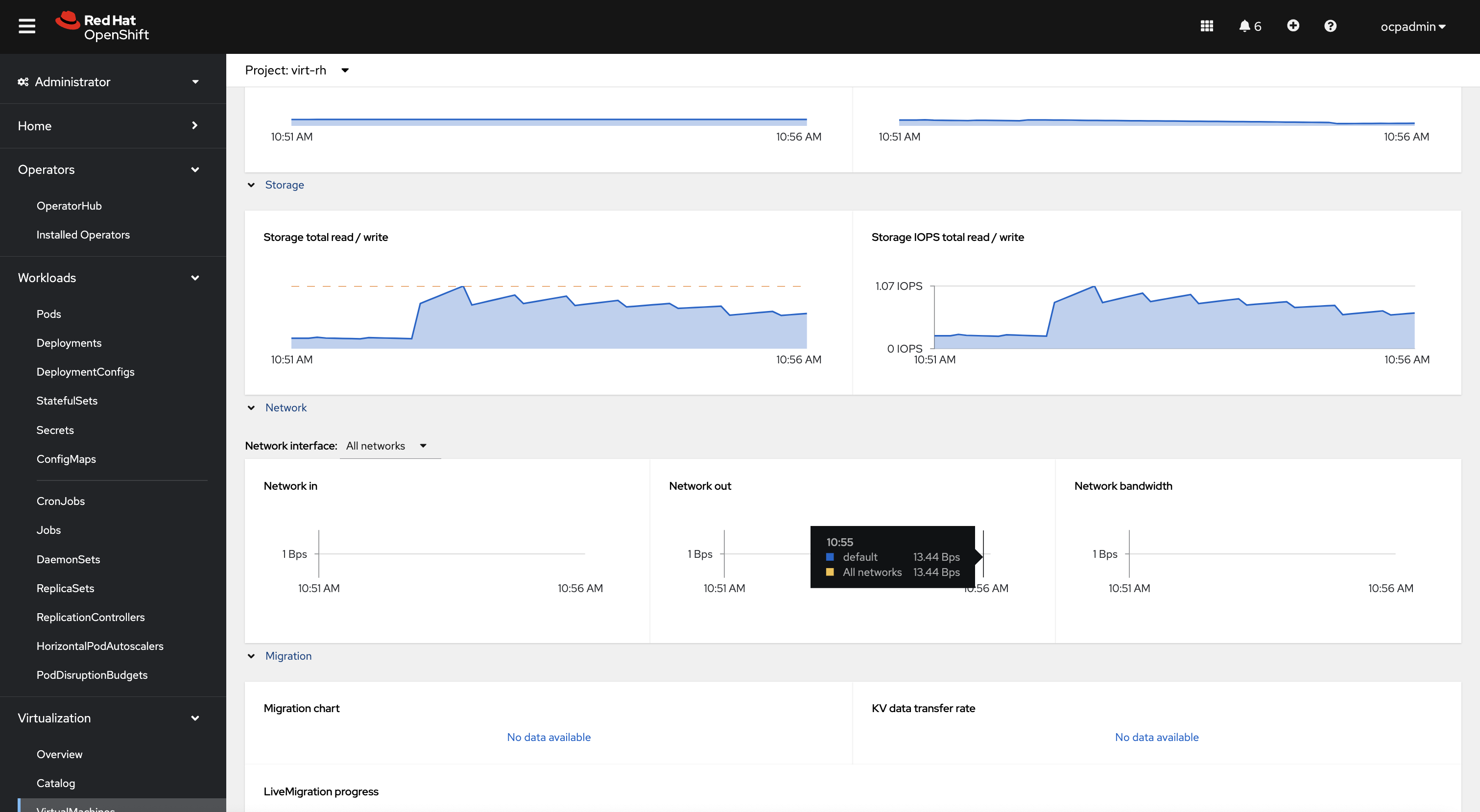The width and height of the screenshot is (1480, 812).
Task: Open the help question mark menu
Action: click(x=1330, y=26)
